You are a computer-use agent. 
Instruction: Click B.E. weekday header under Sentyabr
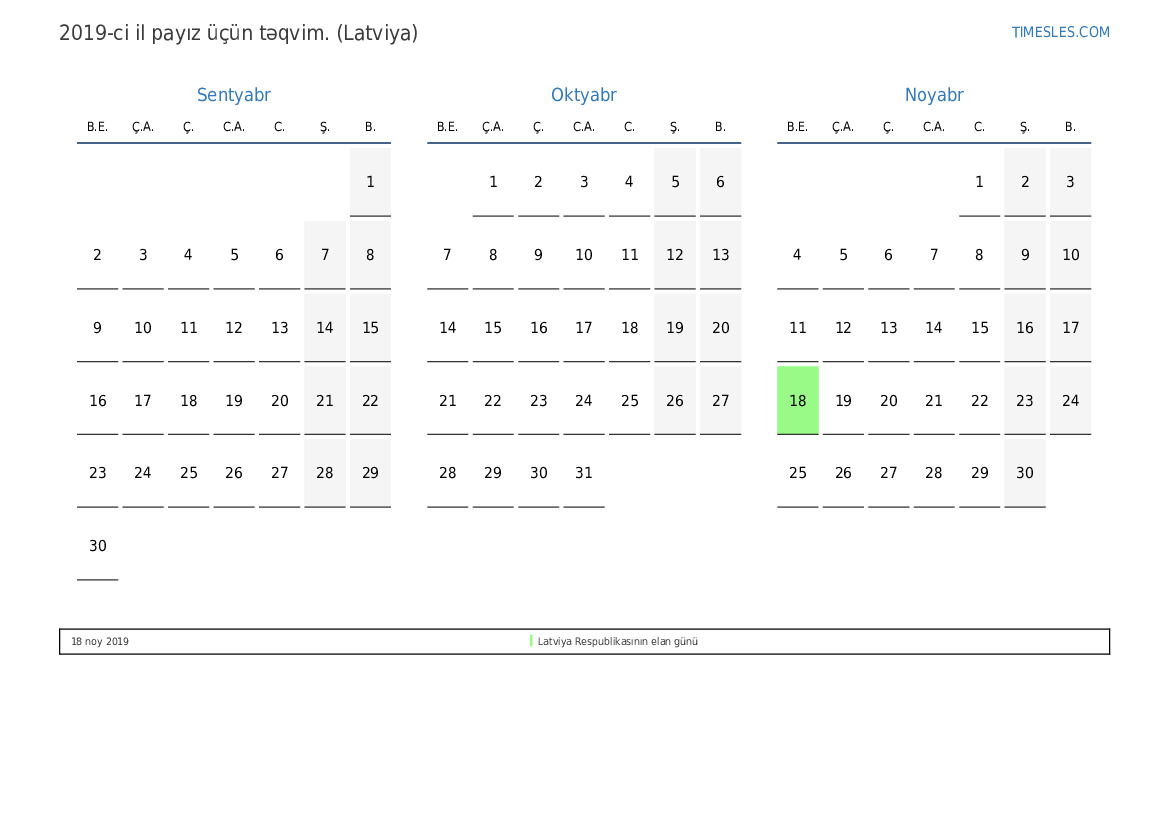97,127
